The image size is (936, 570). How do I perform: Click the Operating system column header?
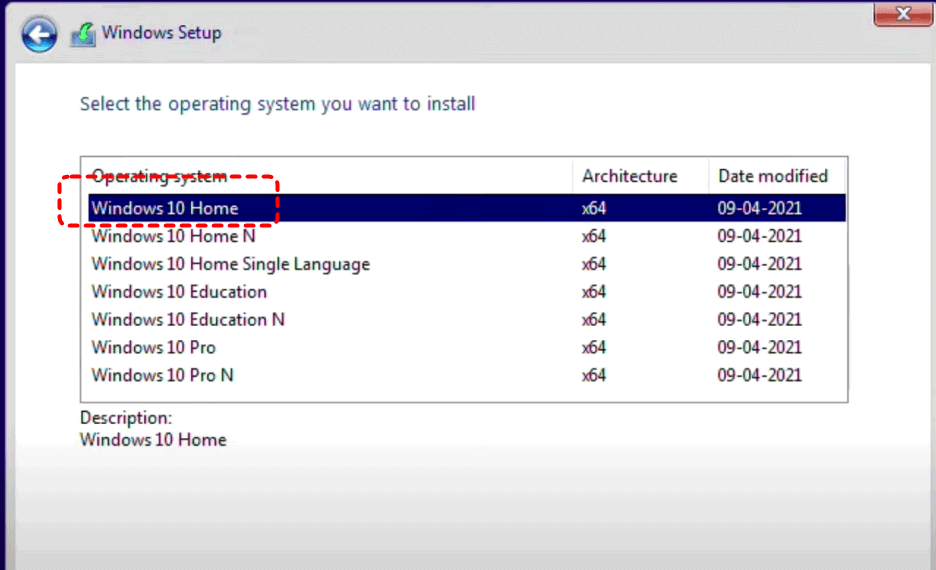click(327, 176)
